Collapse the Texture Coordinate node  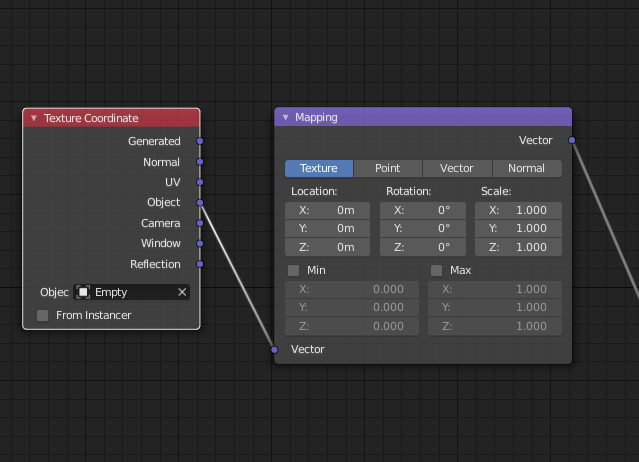[34, 118]
